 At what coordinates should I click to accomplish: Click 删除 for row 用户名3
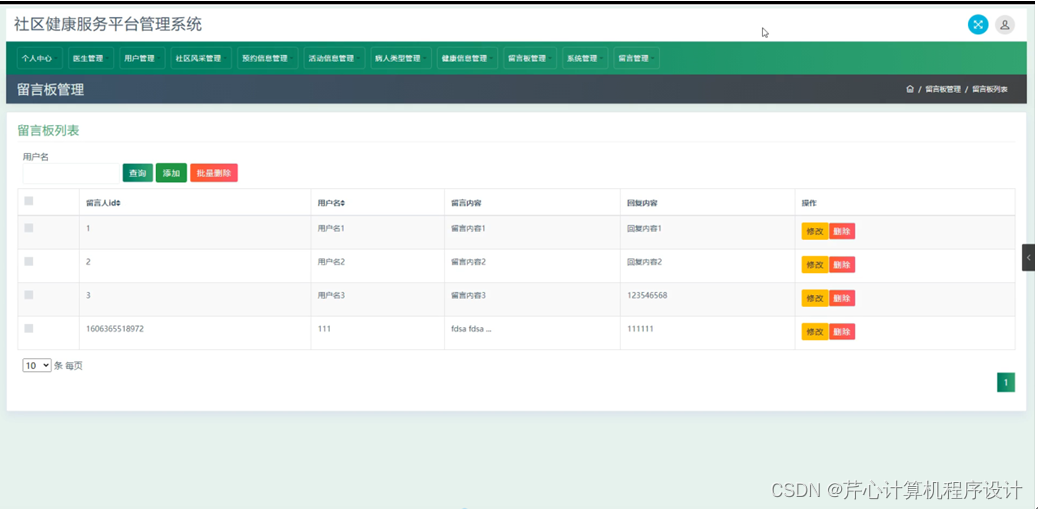tap(842, 298)
